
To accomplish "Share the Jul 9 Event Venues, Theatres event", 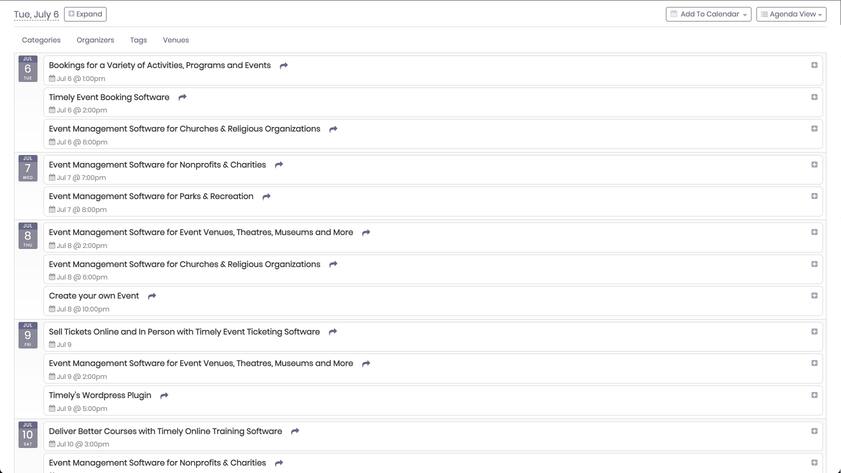I will [x=366, y=364].
